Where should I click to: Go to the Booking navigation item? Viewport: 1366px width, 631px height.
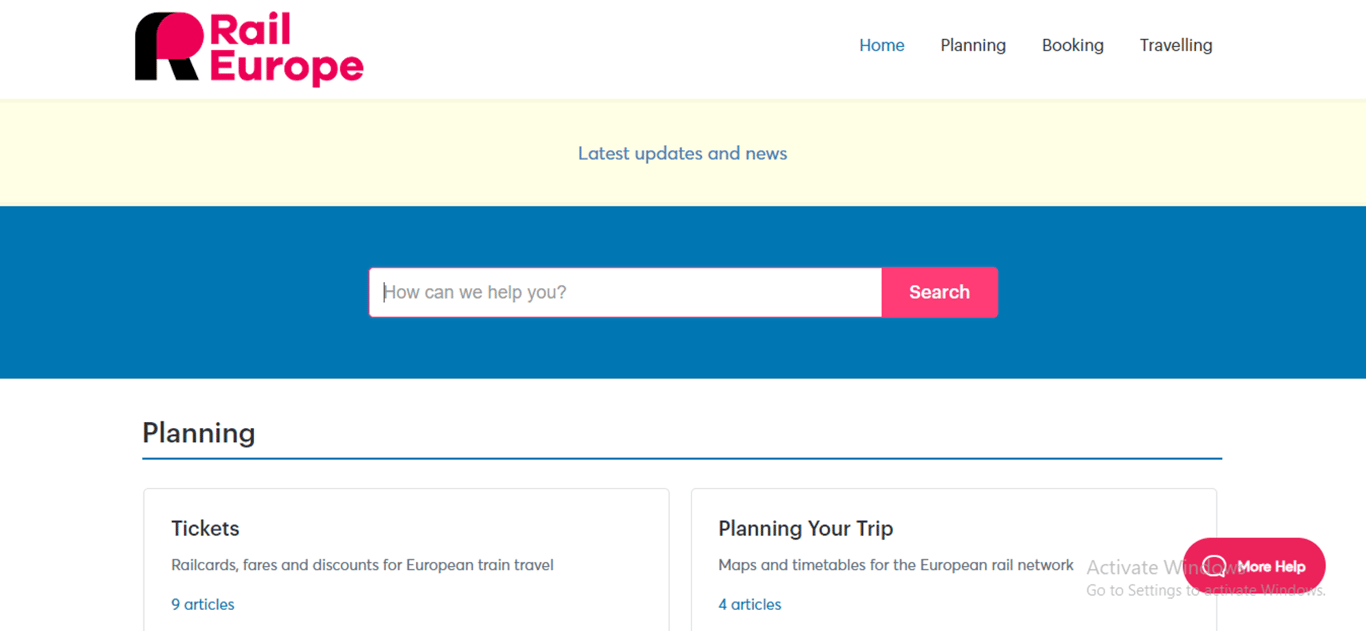point(1072,45)
